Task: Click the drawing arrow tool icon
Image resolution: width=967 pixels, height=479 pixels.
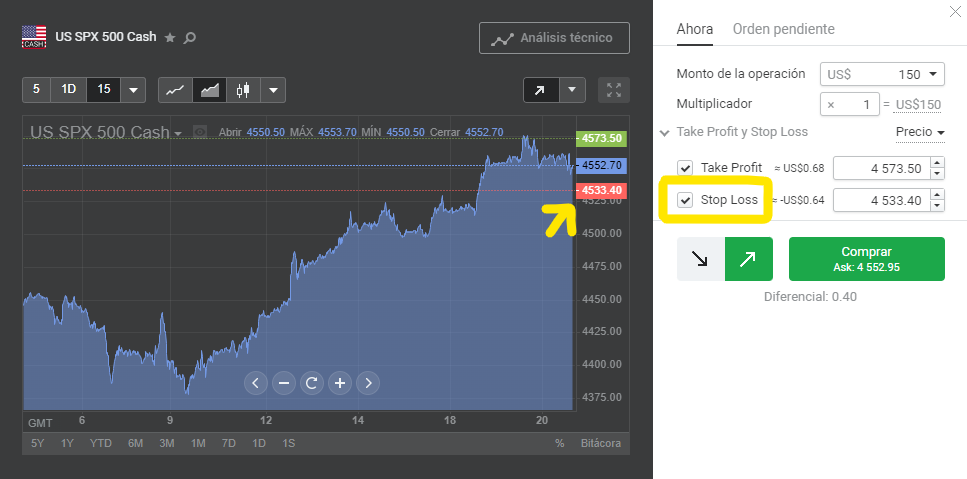Action: (x=541, y=90)
